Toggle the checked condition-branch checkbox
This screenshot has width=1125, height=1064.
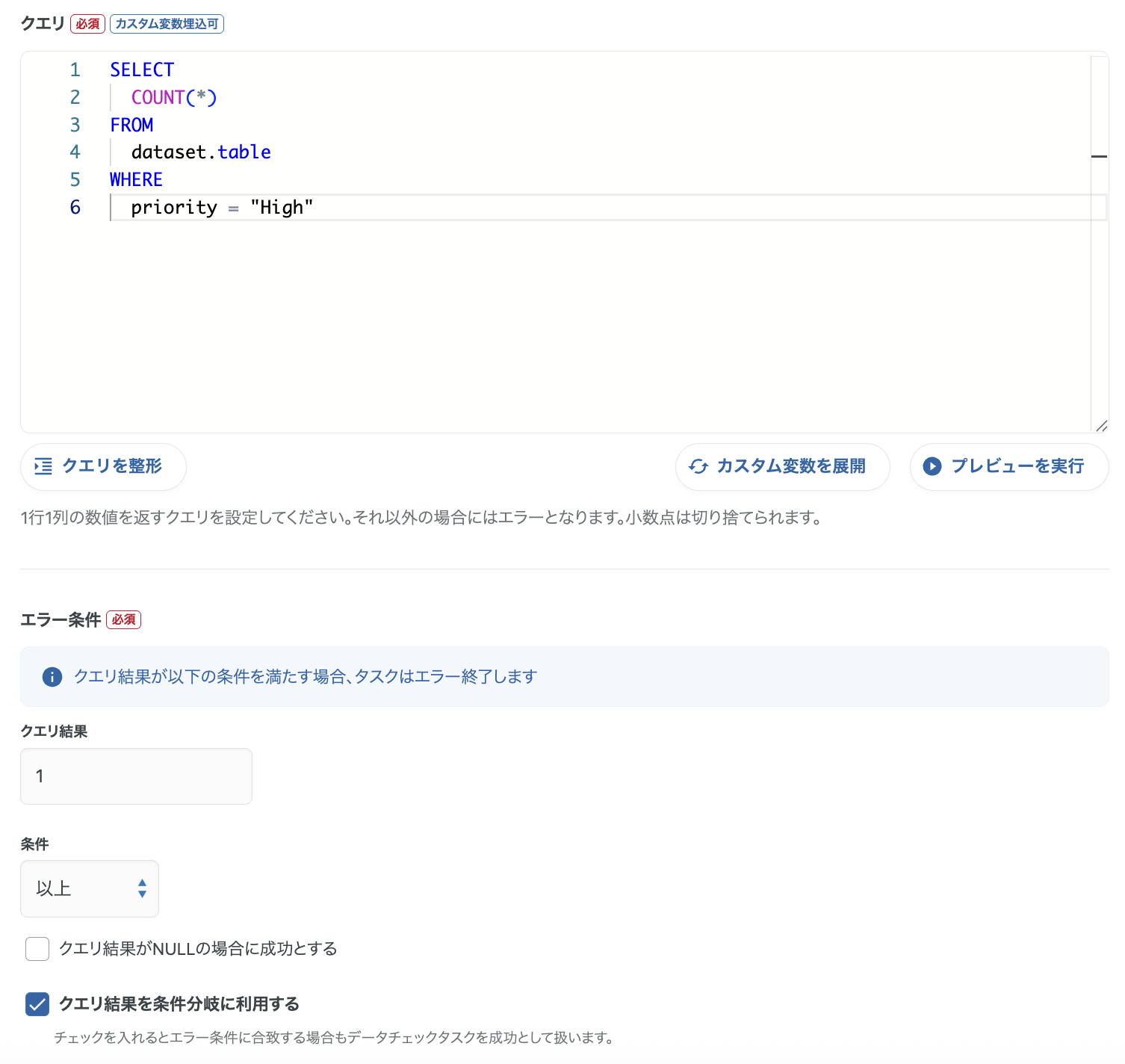[36, 1004]
